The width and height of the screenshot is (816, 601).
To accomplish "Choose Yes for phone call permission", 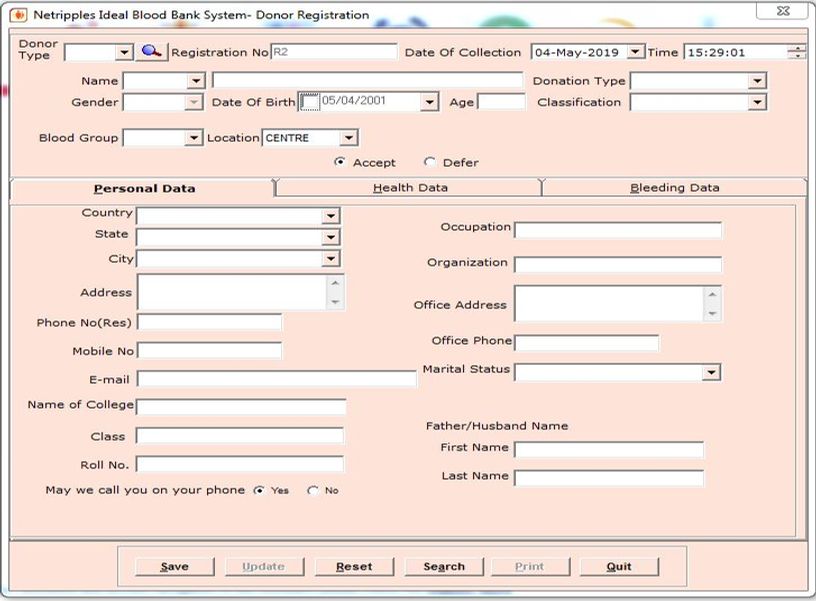I will 259,490.
